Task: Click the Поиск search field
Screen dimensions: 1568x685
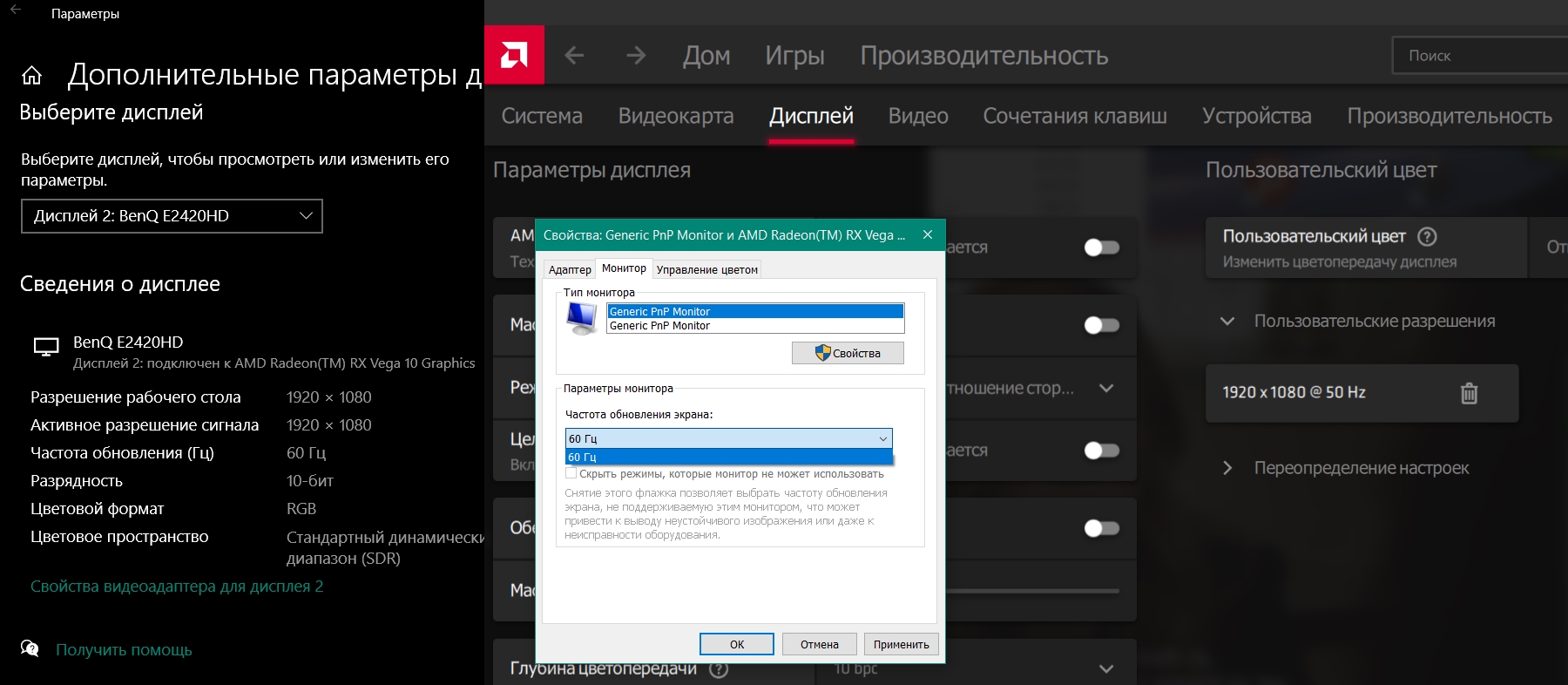Action: tap(1480, 56)
